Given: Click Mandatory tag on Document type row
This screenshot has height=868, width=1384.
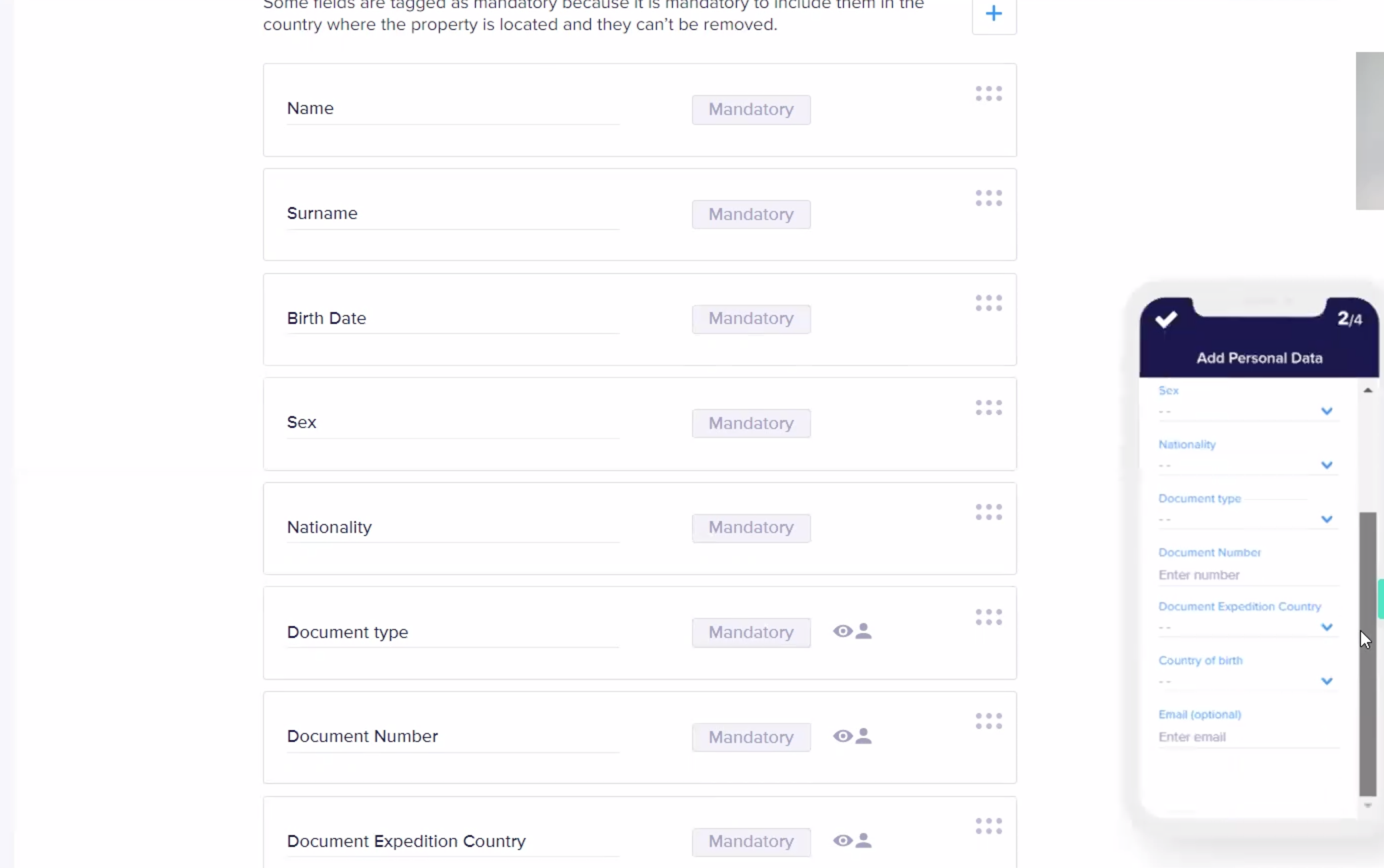Looking at the screenshot, I should (751, 633).
